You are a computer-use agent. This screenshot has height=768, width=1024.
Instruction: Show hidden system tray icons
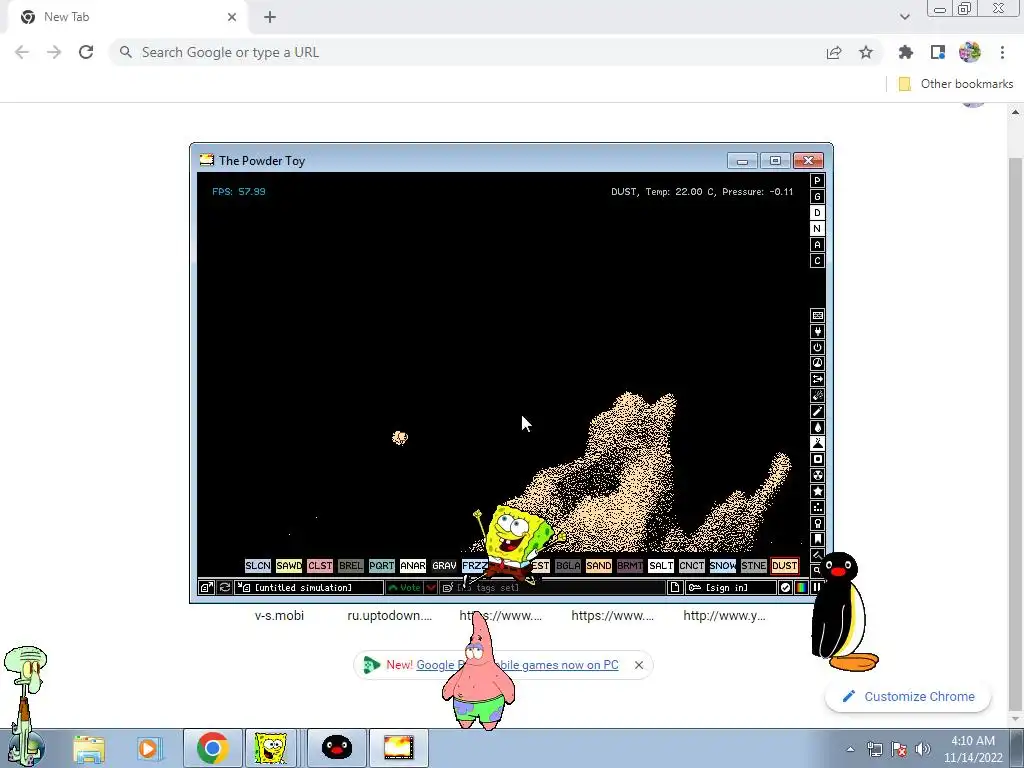[850, 749]
